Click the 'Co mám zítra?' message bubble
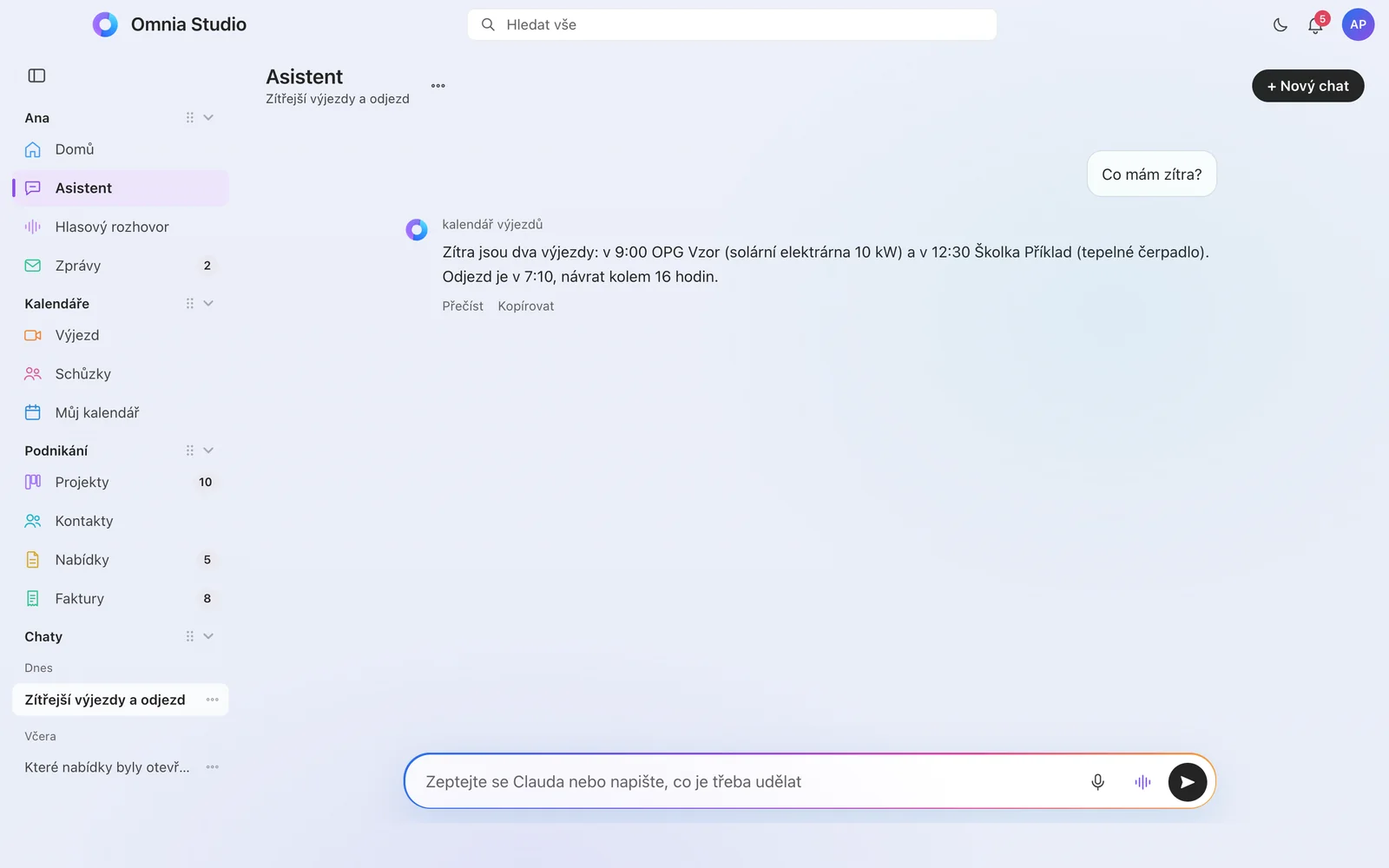 (1152, 174)
